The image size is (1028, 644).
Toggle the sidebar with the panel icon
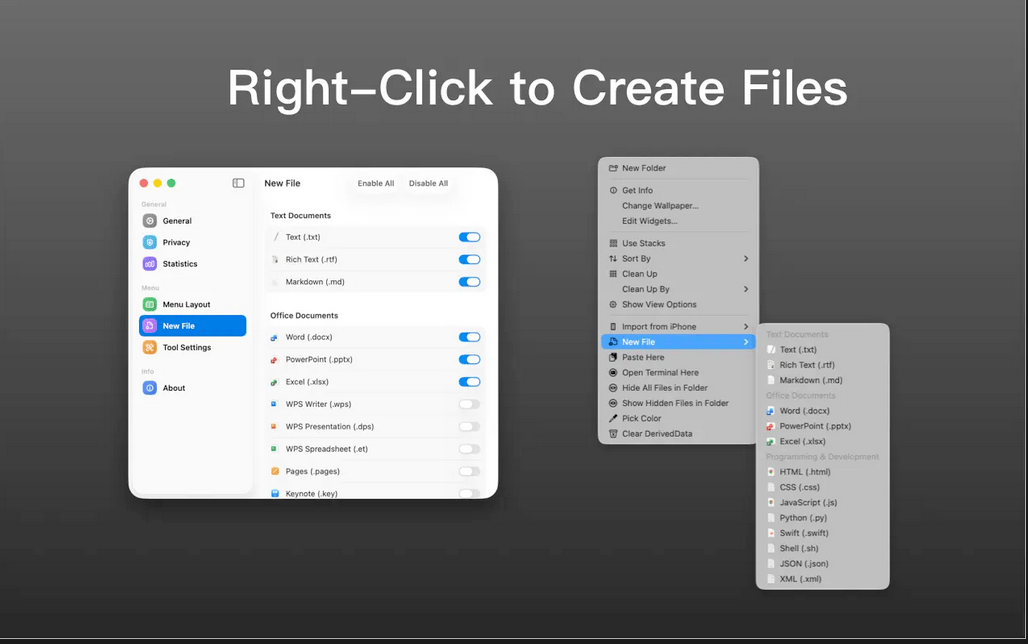click(239, 184)
